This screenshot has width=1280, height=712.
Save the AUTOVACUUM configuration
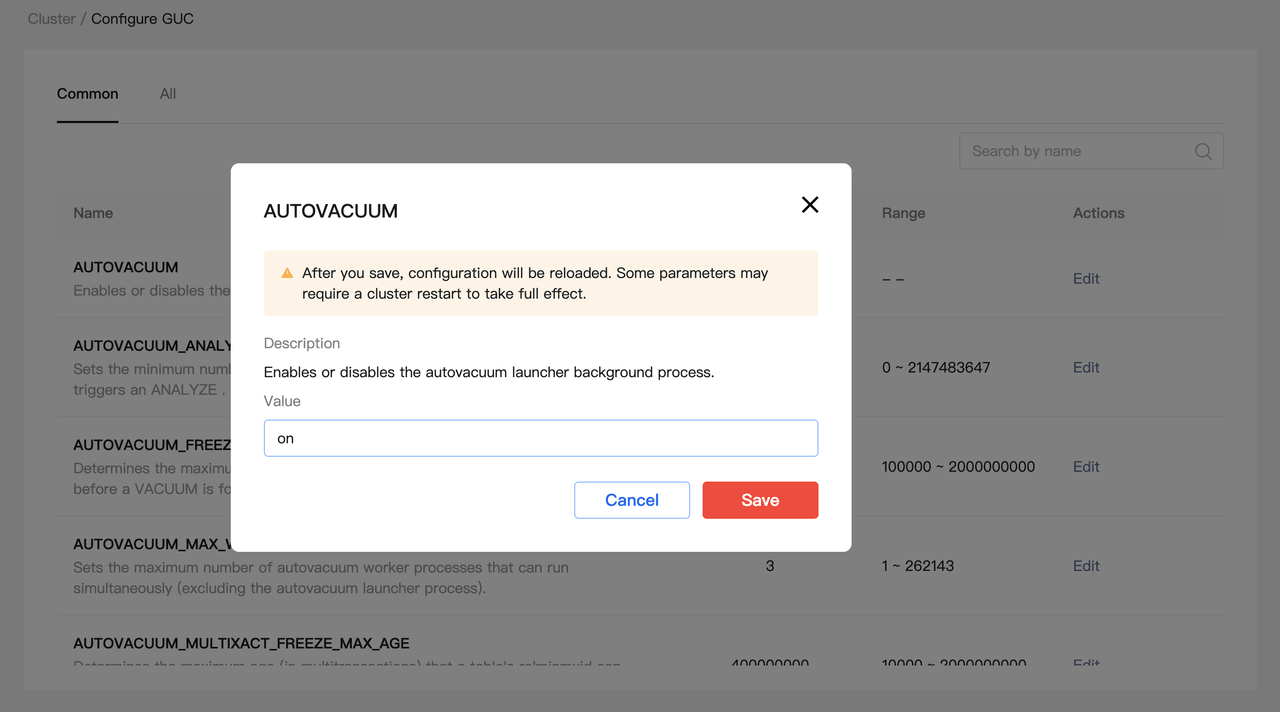pos(760,500)
